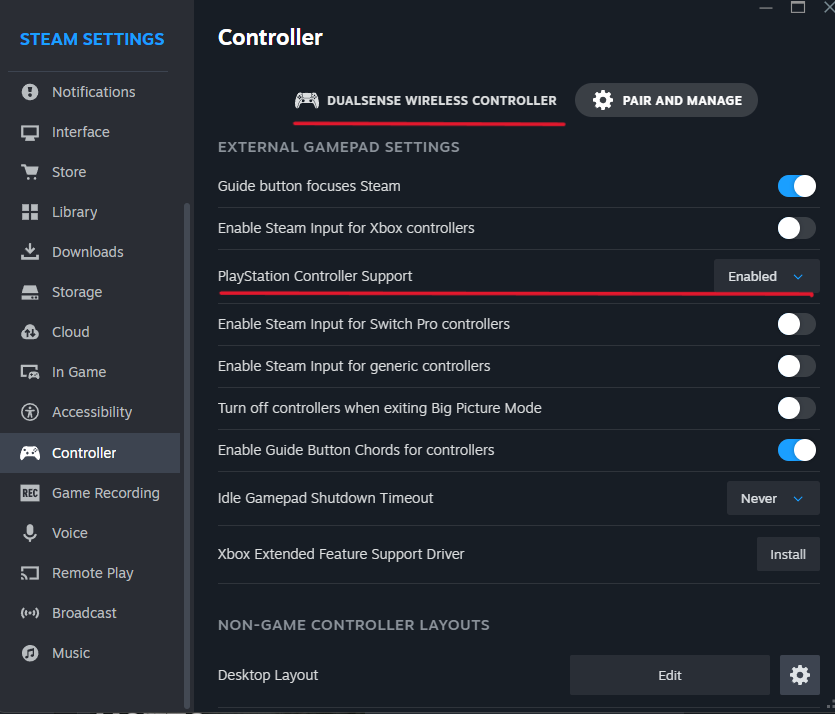Viewport: 835px width, 714px height.
Task: Open In Game settings
Action: [x=90, y=372]
